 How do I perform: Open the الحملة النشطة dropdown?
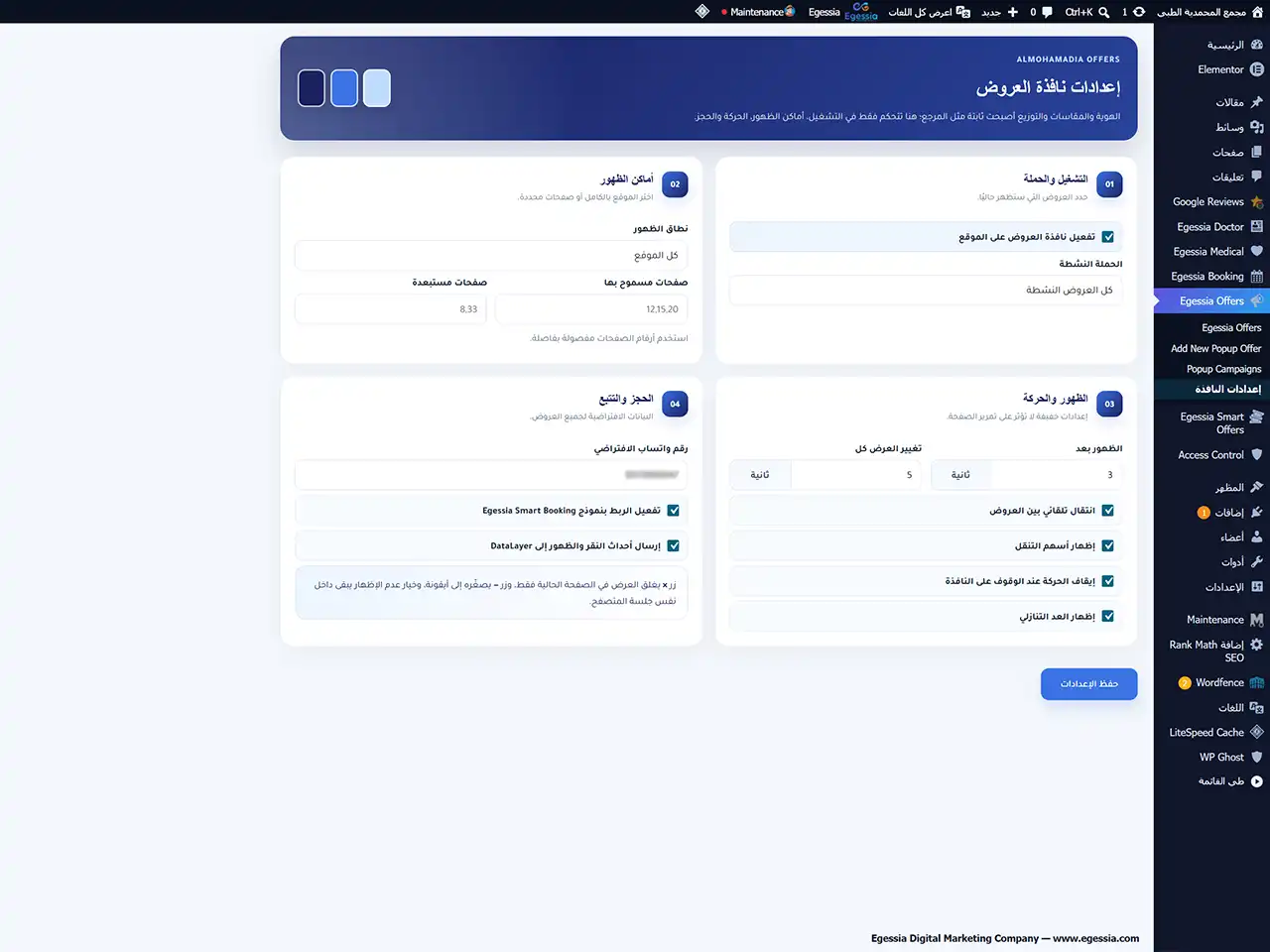coord(926,291)
